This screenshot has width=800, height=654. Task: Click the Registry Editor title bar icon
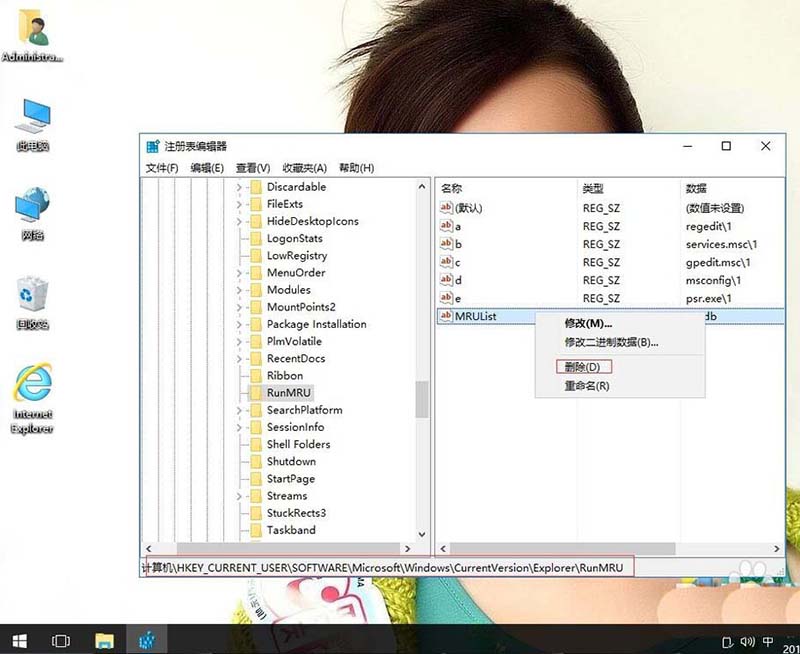click(x=152, y=145)
